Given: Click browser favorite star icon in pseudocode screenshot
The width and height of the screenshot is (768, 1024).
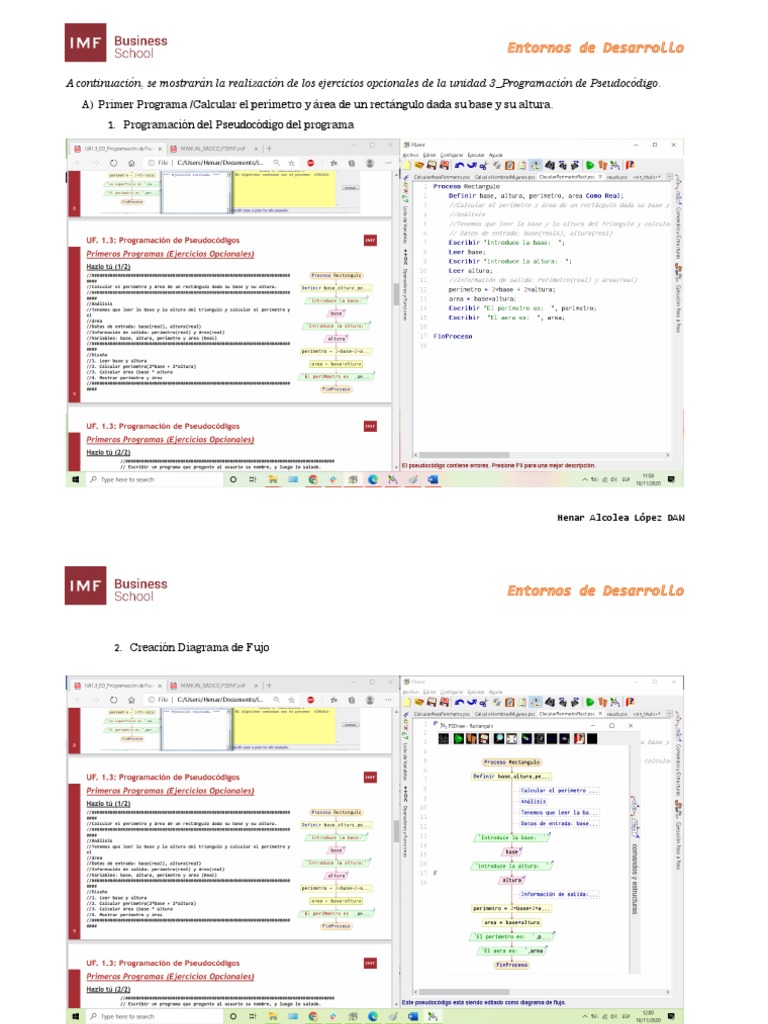Looking at the screenshot, I should 291,163.
